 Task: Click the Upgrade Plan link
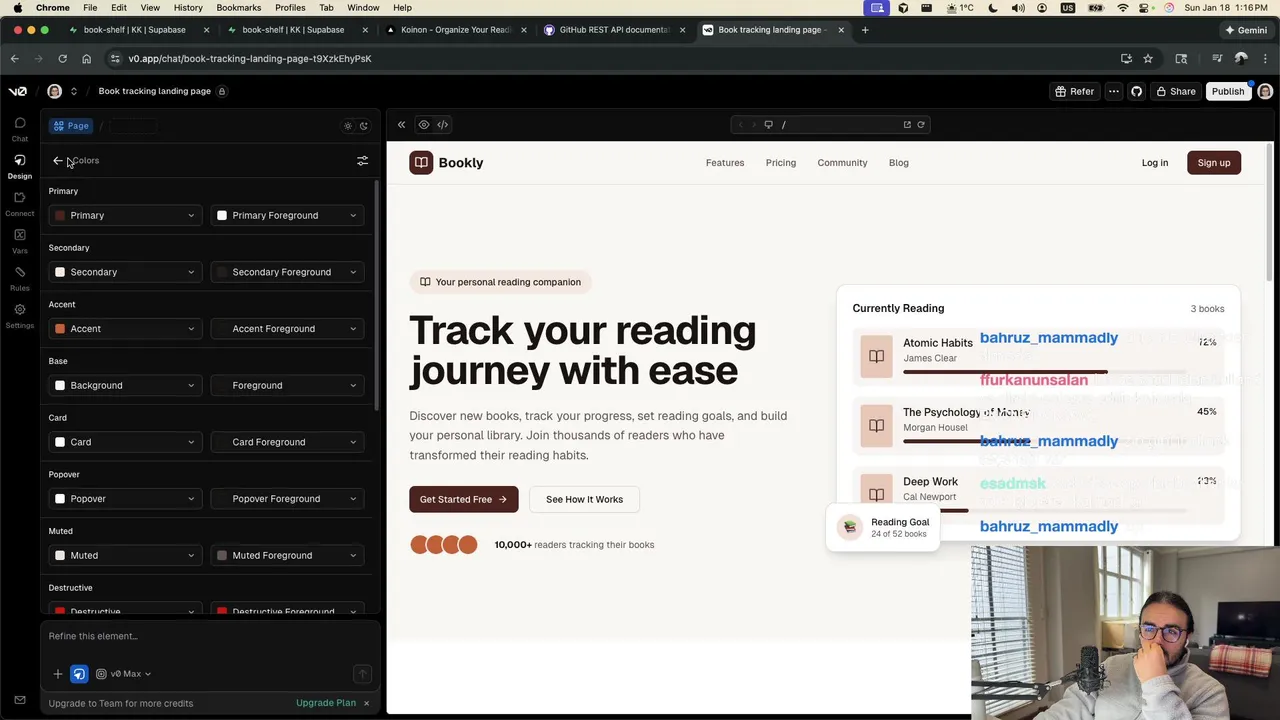326,703
